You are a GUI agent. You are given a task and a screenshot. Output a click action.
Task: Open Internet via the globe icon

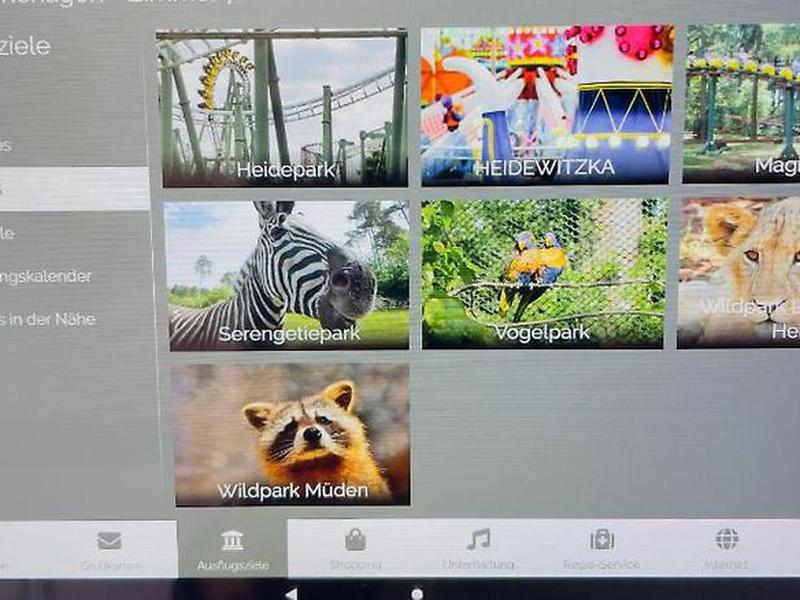(x=726, y=539)
